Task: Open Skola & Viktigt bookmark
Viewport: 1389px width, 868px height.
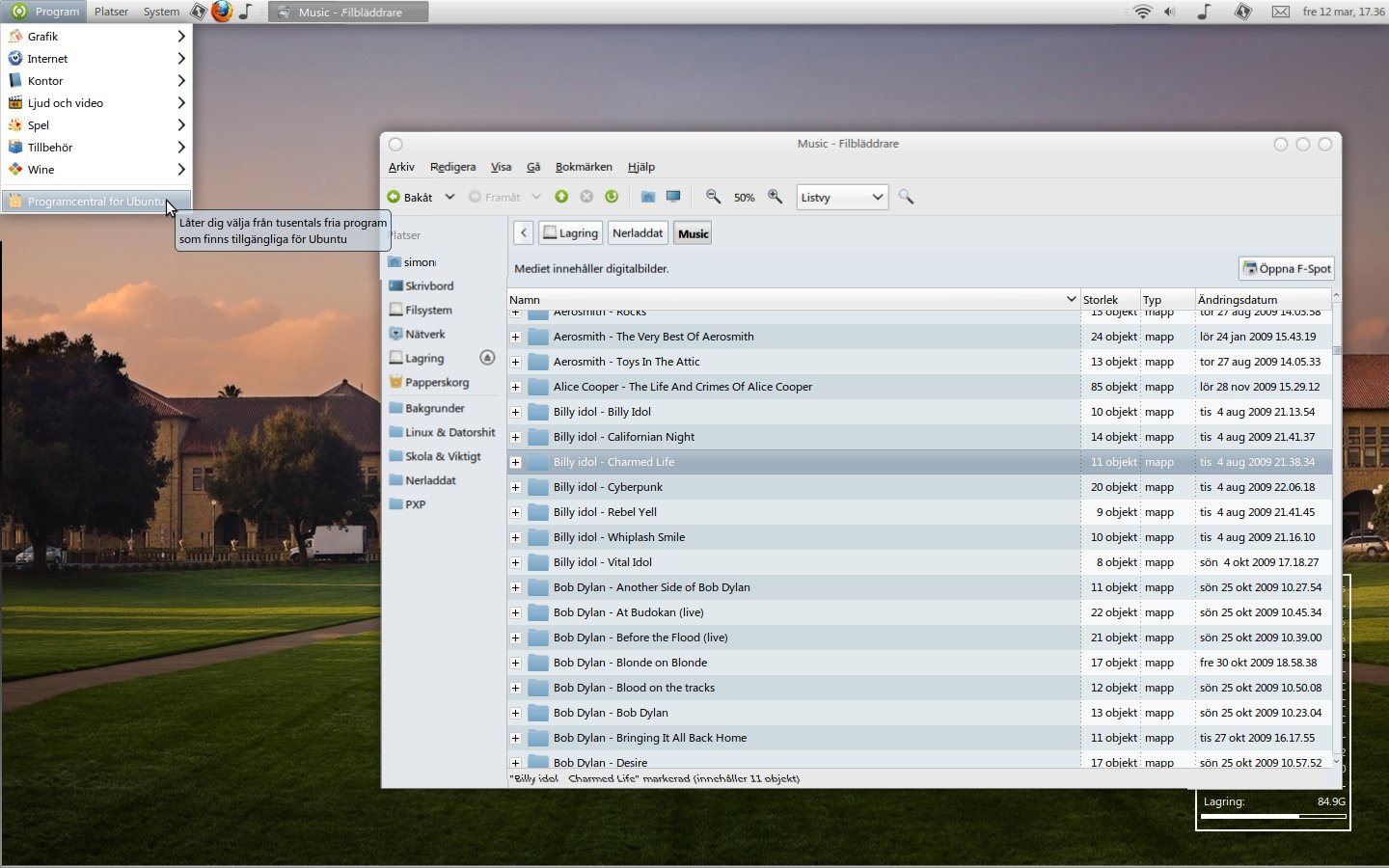Action: click(x=434, y=456)
